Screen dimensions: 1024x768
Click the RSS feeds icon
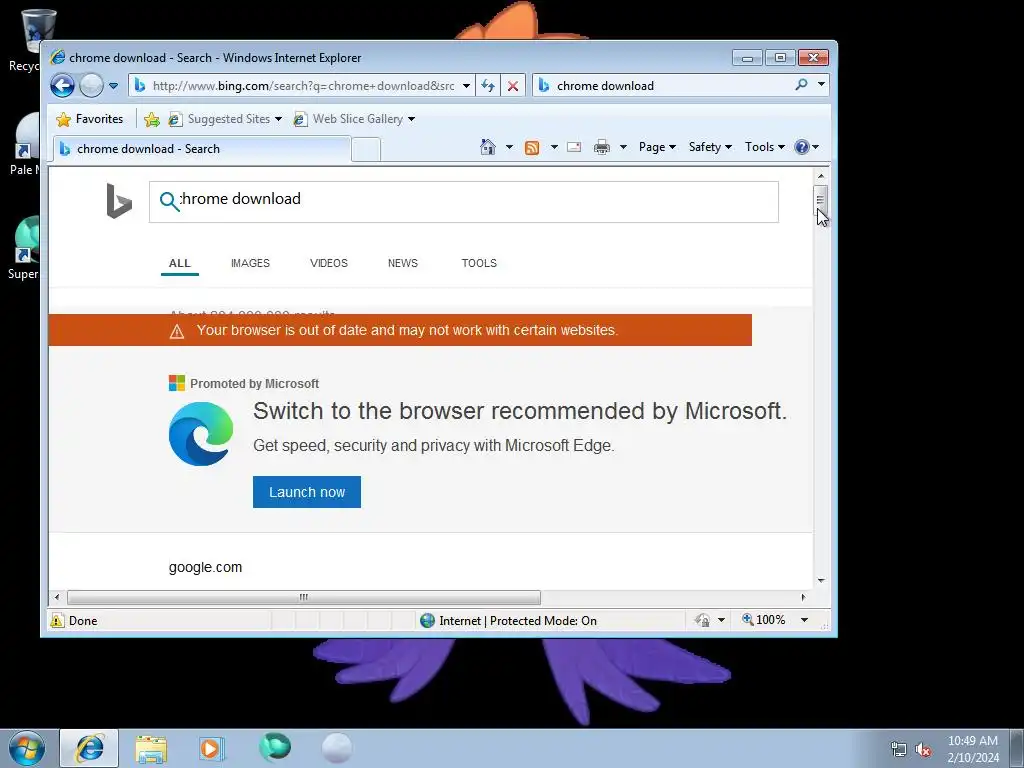(532, 148)
